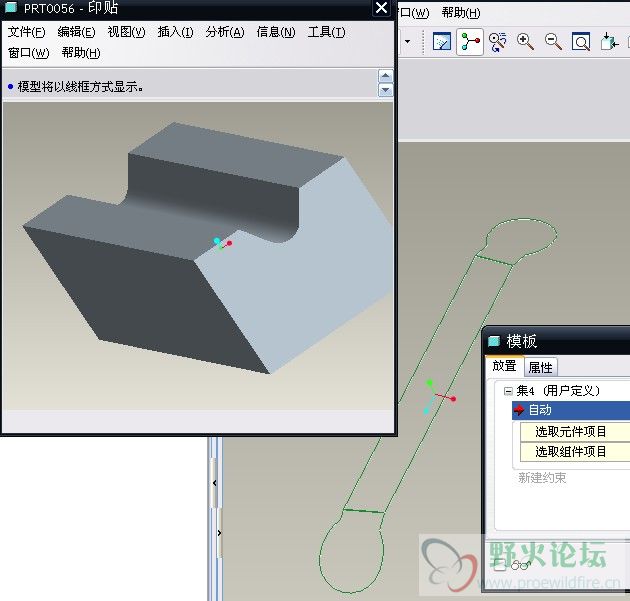Open 信息(N) menu in PRT0056 window
Image resolution: width=630 pixels, height=601 pixels.
tap(276, 32)
